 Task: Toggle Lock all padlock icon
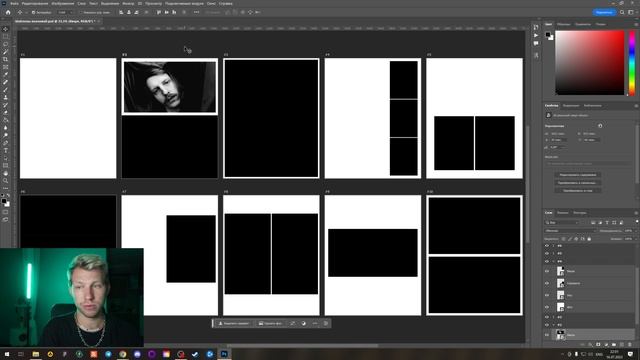tap(589, 239)
